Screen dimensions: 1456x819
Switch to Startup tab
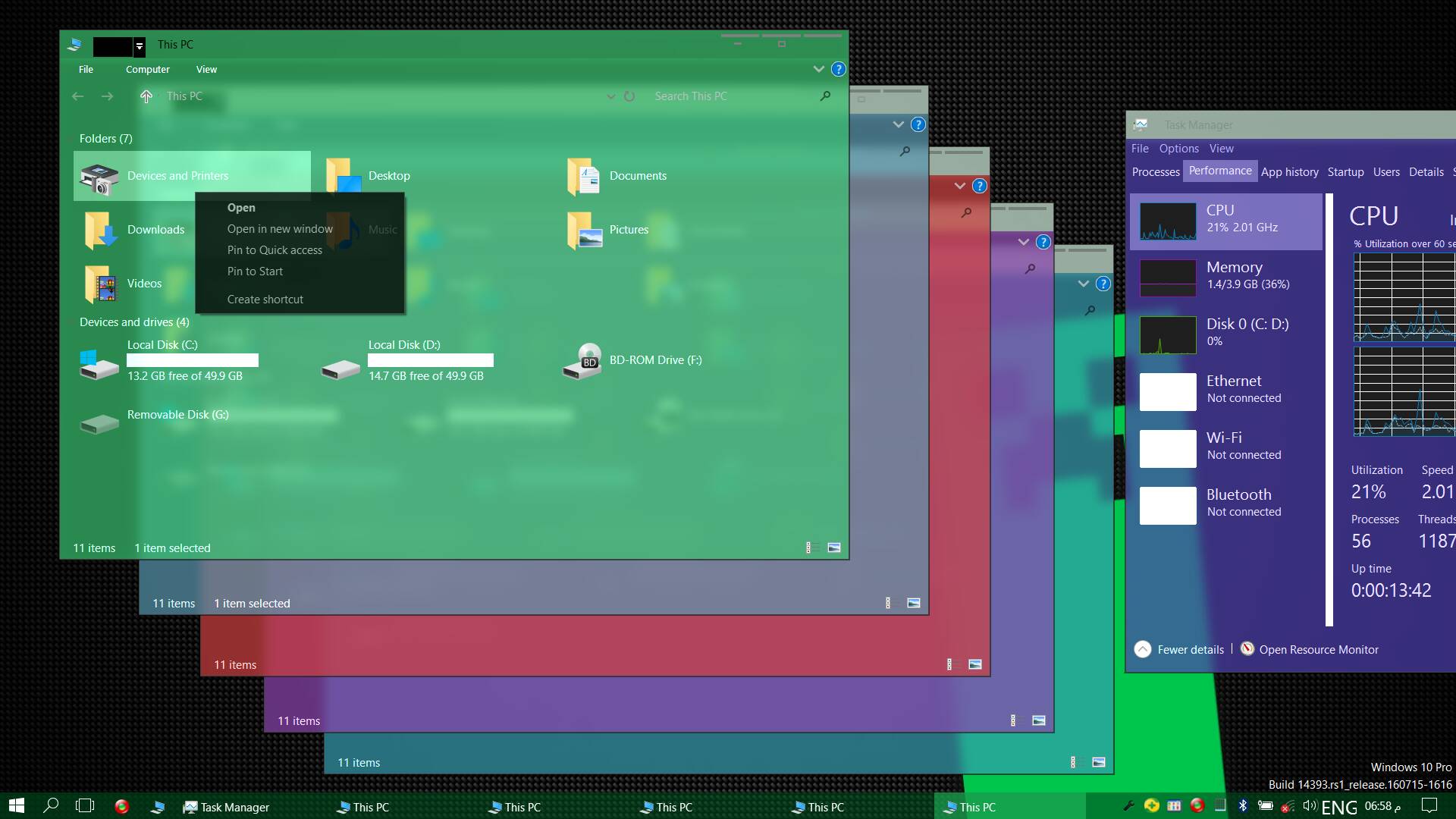(x=1345, y=172)
